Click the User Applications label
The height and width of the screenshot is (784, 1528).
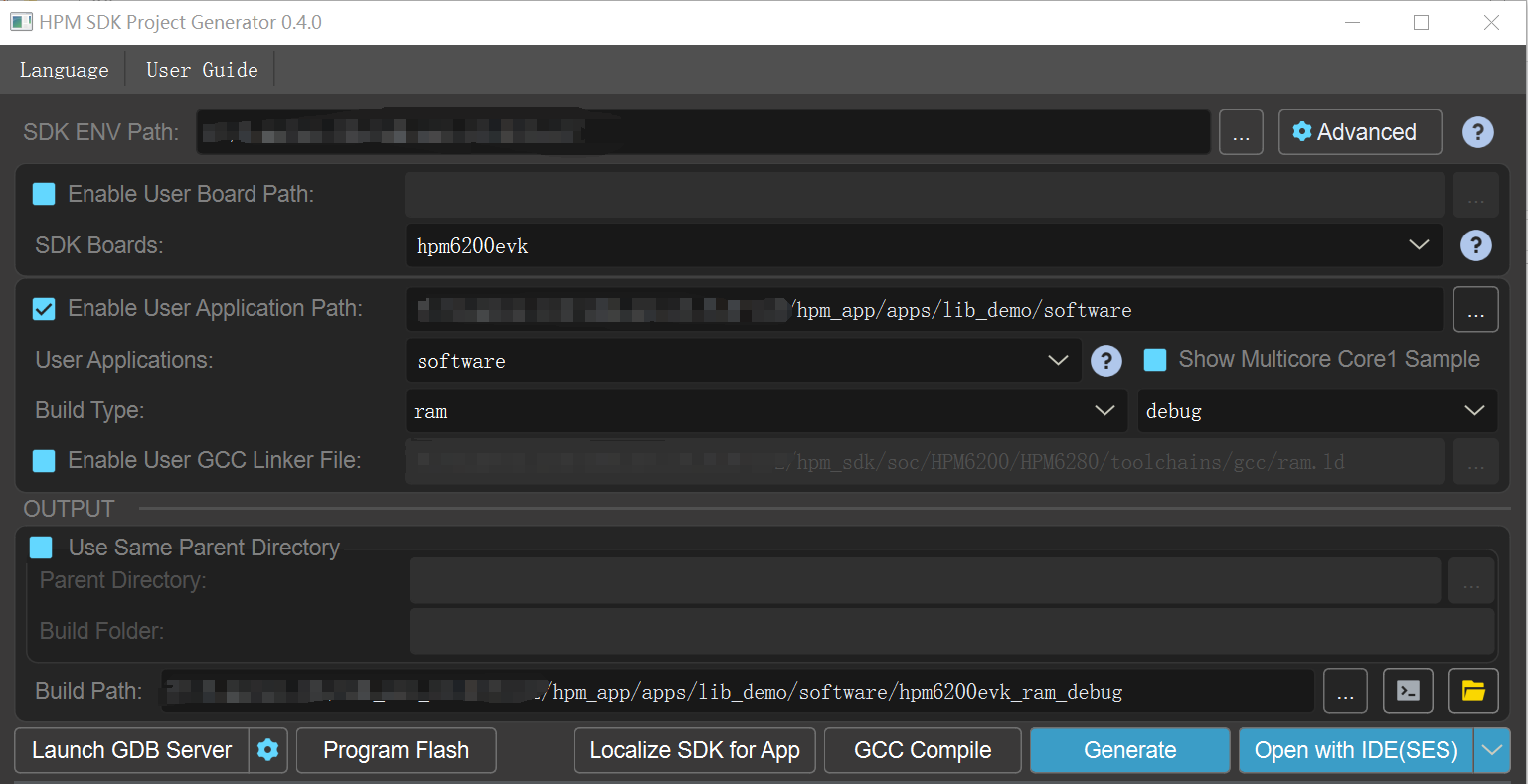(124, 360)
